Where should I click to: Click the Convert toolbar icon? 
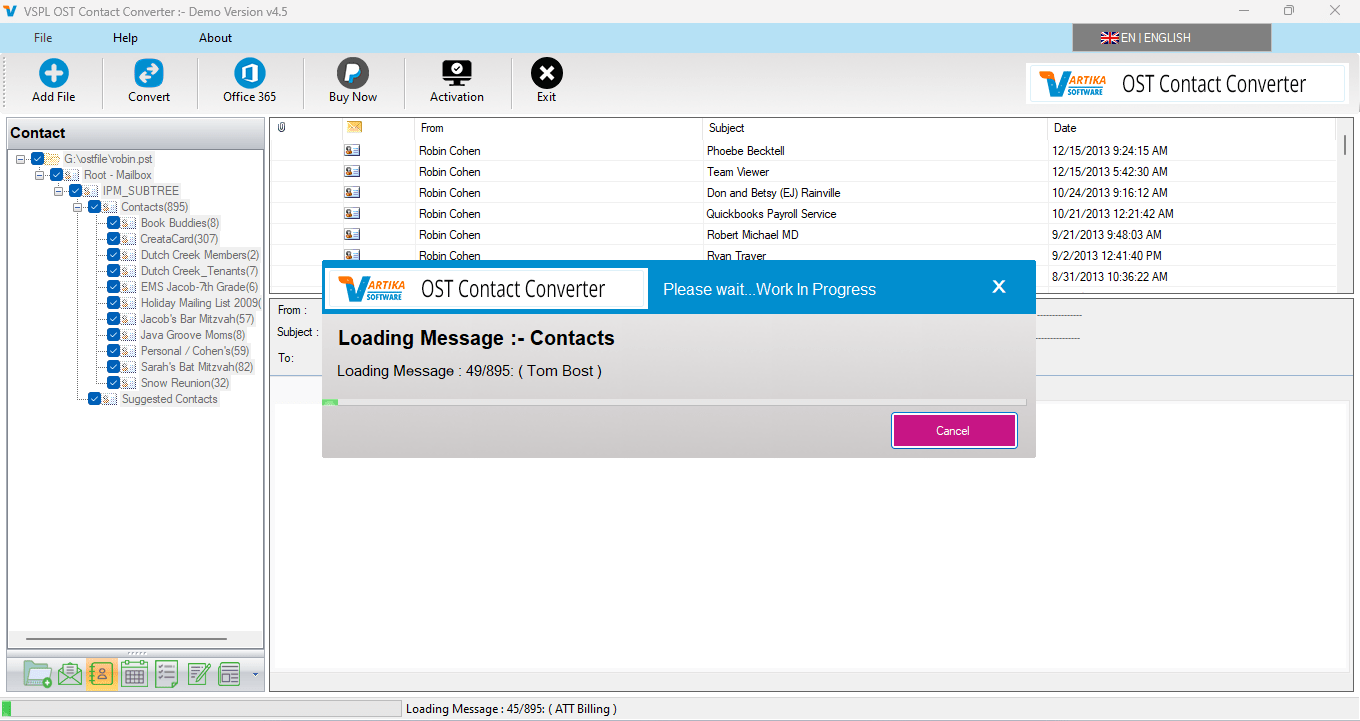pos(149,74)
